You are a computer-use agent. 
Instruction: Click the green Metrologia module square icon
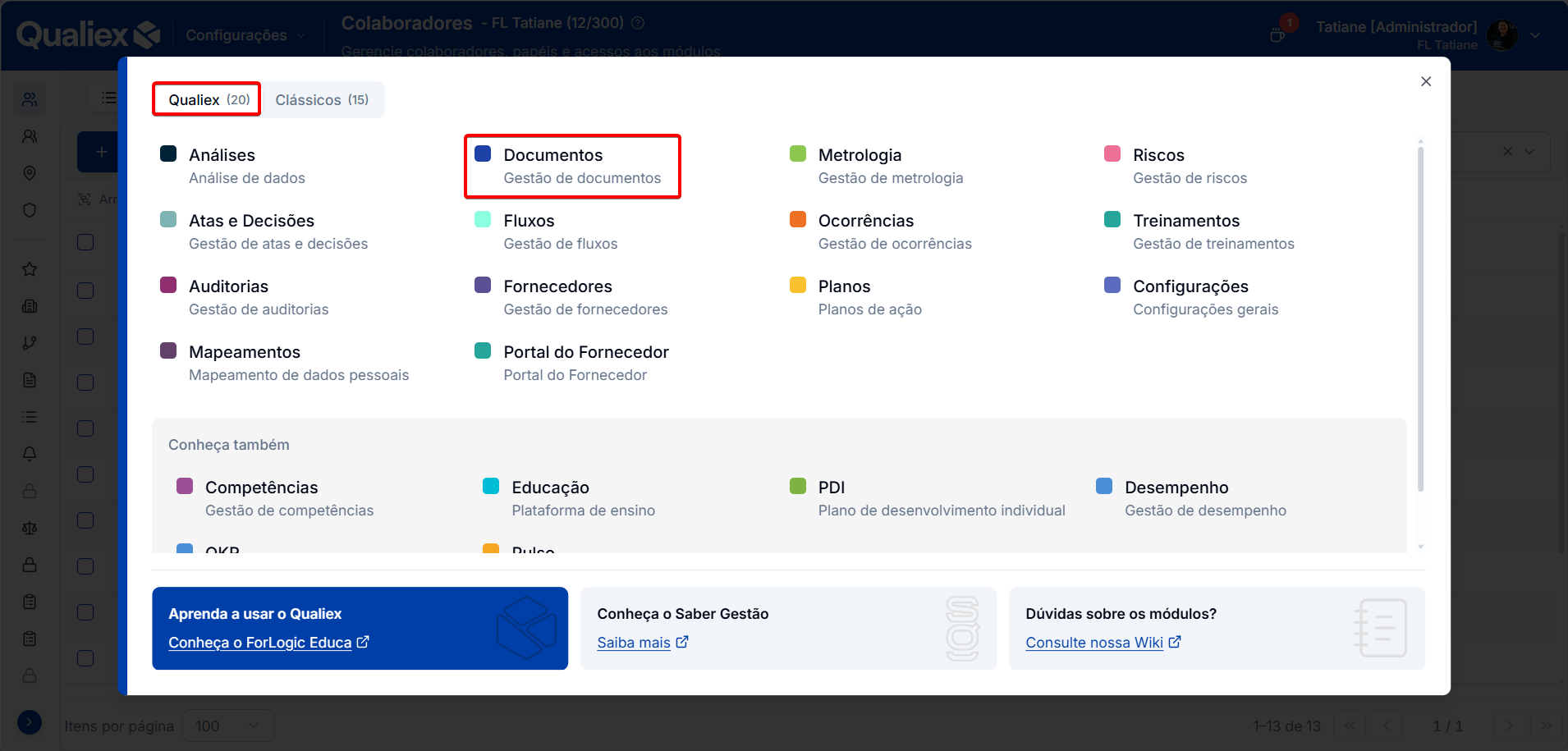point(797,153)
